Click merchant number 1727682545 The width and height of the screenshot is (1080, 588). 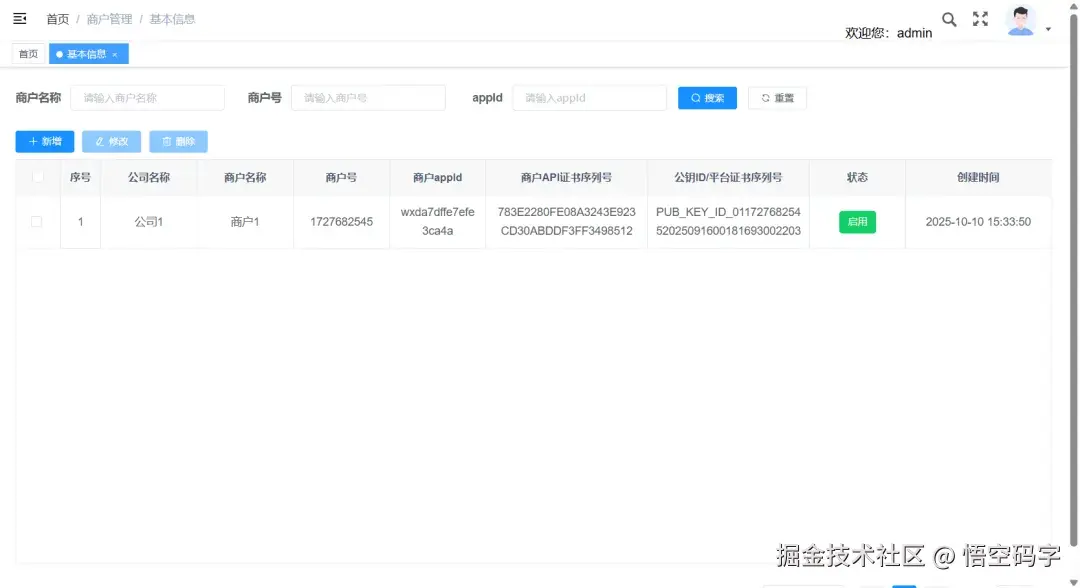coord(342,222)
